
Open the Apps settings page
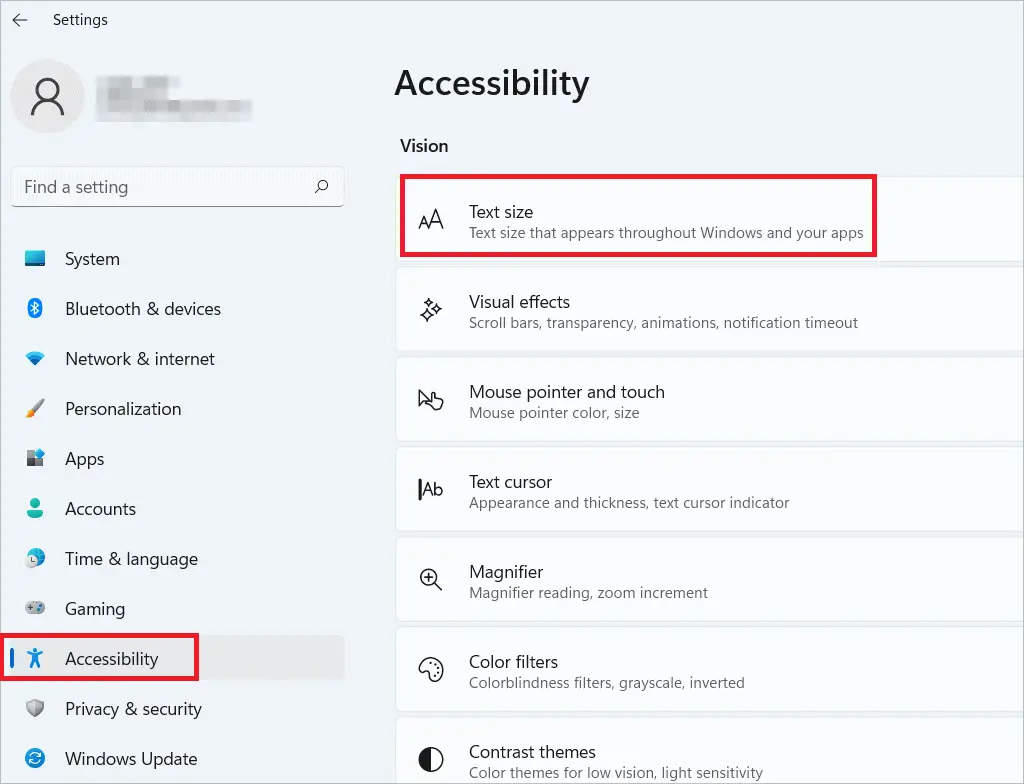pos(178,459)
